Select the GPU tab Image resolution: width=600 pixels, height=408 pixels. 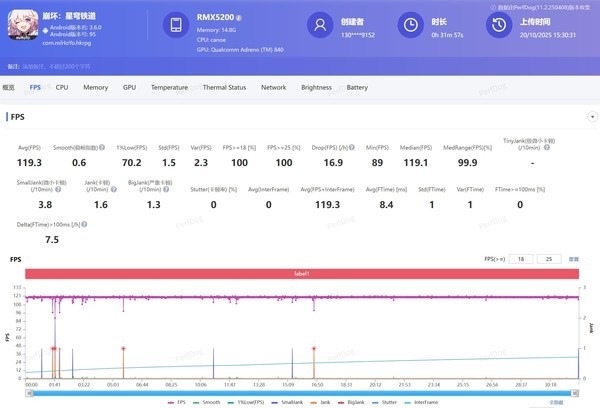click(x=129, y=88)
